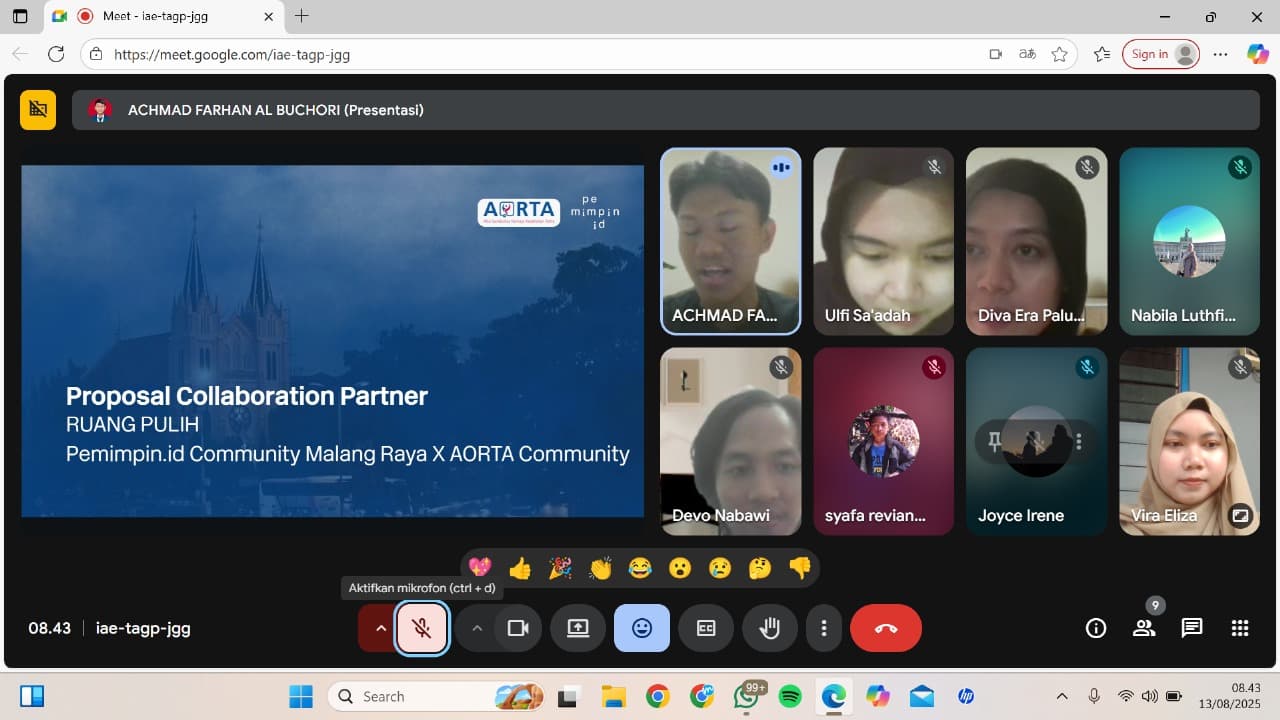Viewport: 1280px width, 720px height.
Task: Send the thumbs up emoji reaction
Action: (x=520, y=569)
